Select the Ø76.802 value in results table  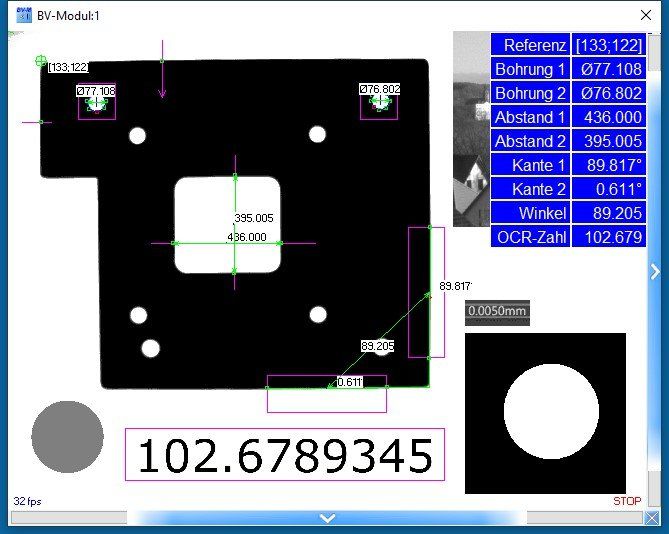coord(609,93)
